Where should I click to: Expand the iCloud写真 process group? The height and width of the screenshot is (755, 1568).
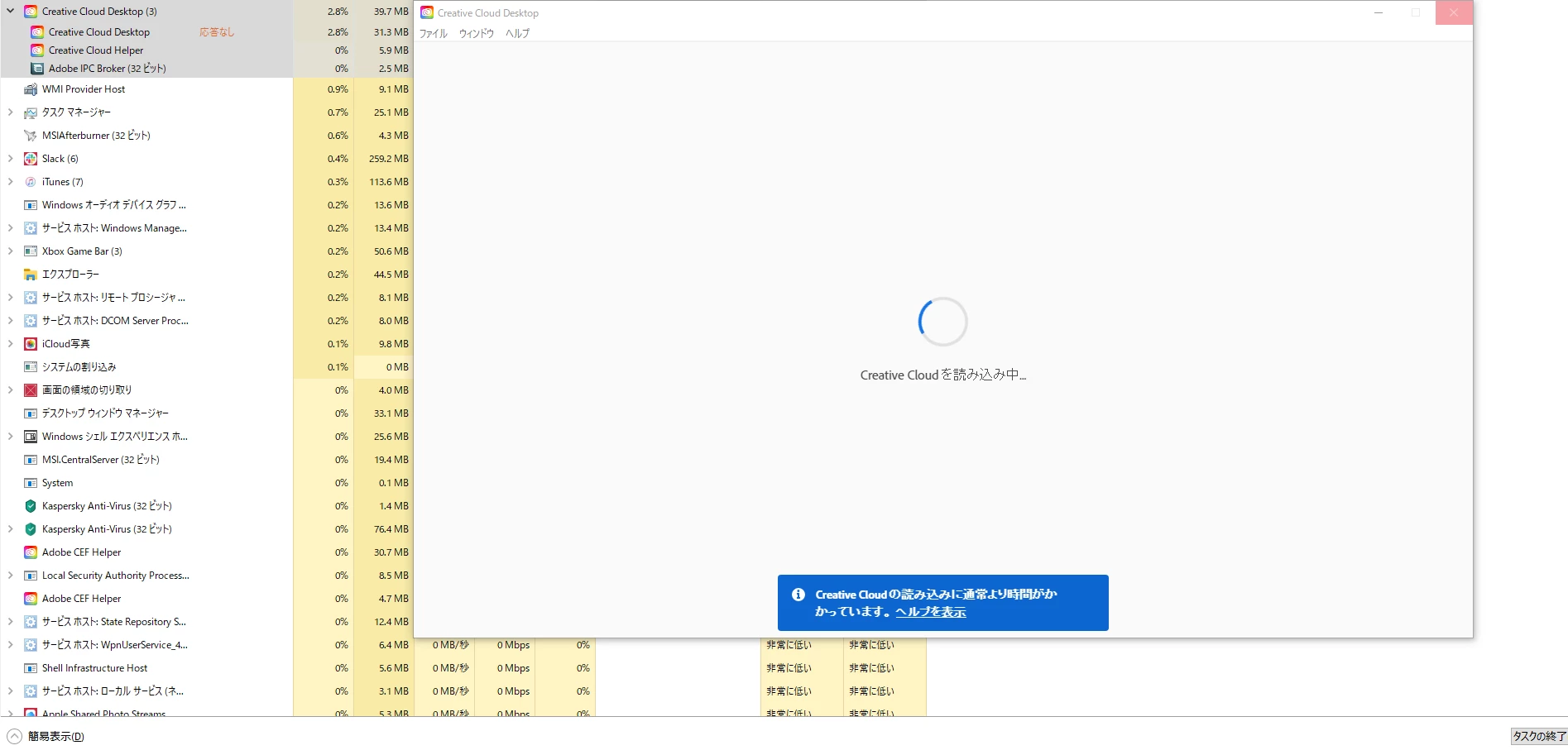pos(10,344)
